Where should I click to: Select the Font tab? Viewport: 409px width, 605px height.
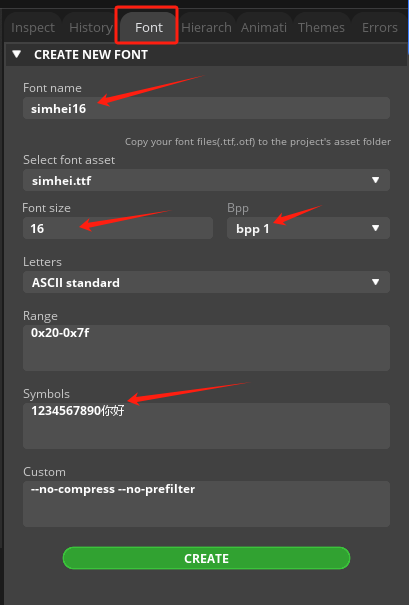pyautogui.click(x=149, y=27)
